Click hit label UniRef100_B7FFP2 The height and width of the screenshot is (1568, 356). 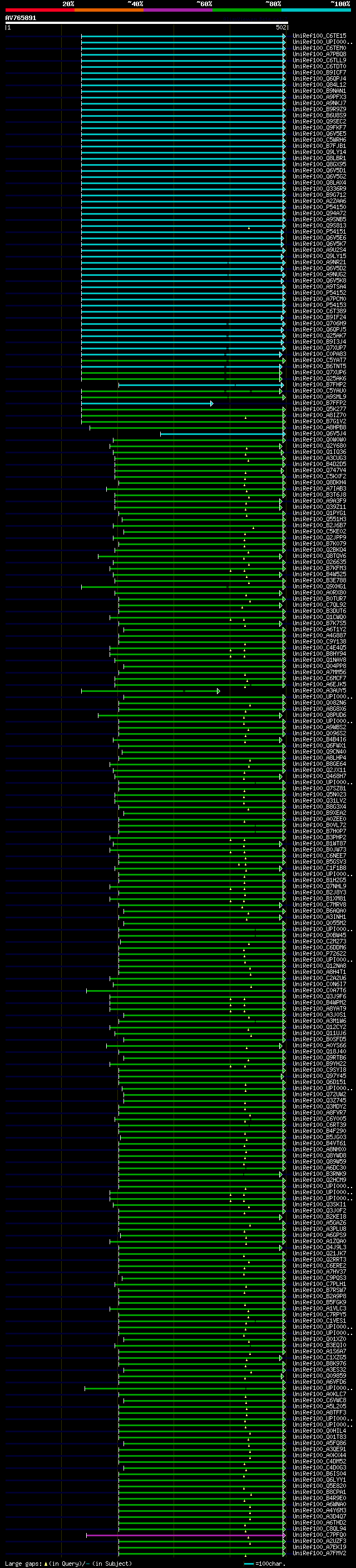pos(319,403)
